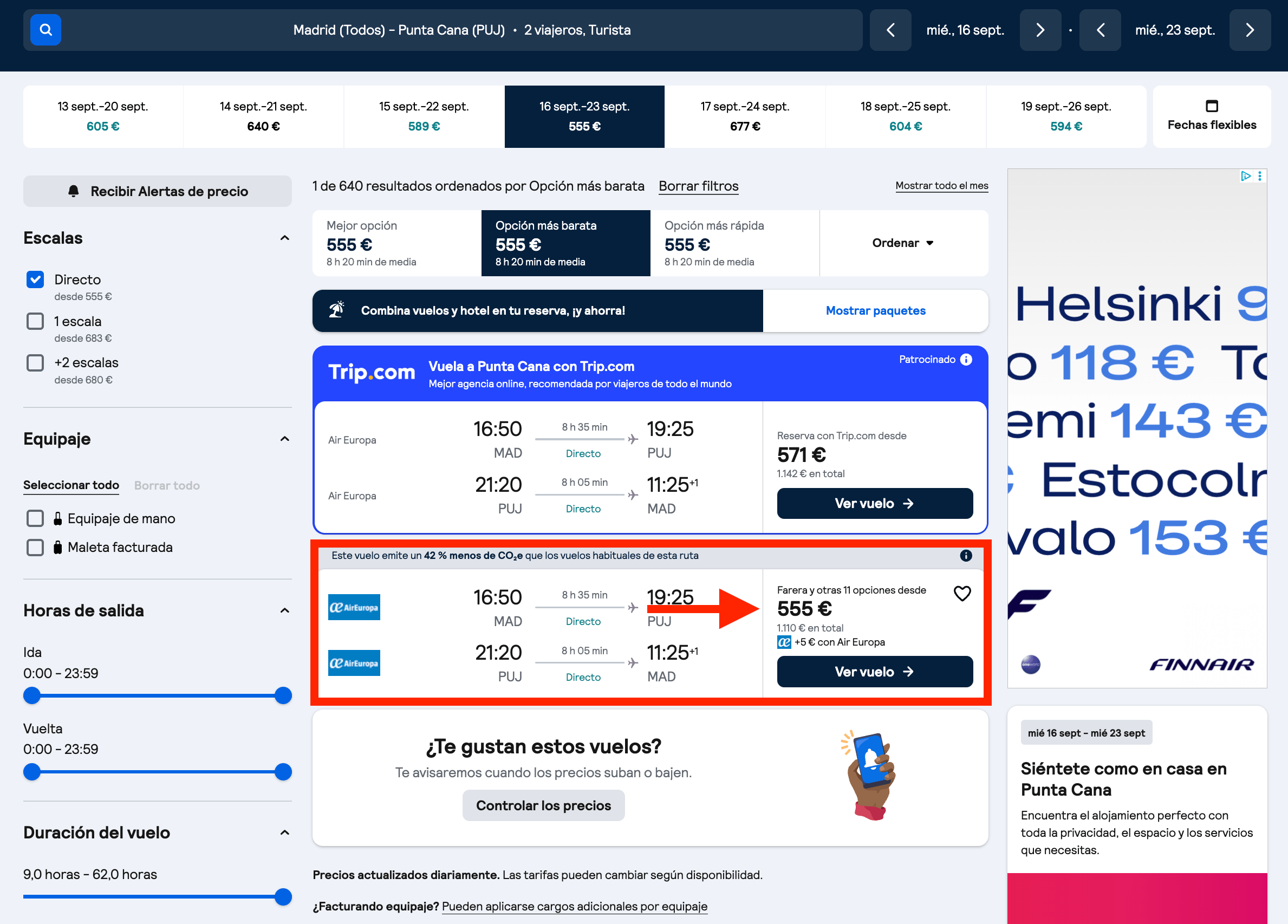This screenshot has height=924, width=1288.
Task: Click the oneworld logo in the ad
Action: [x=1030, y=664]
